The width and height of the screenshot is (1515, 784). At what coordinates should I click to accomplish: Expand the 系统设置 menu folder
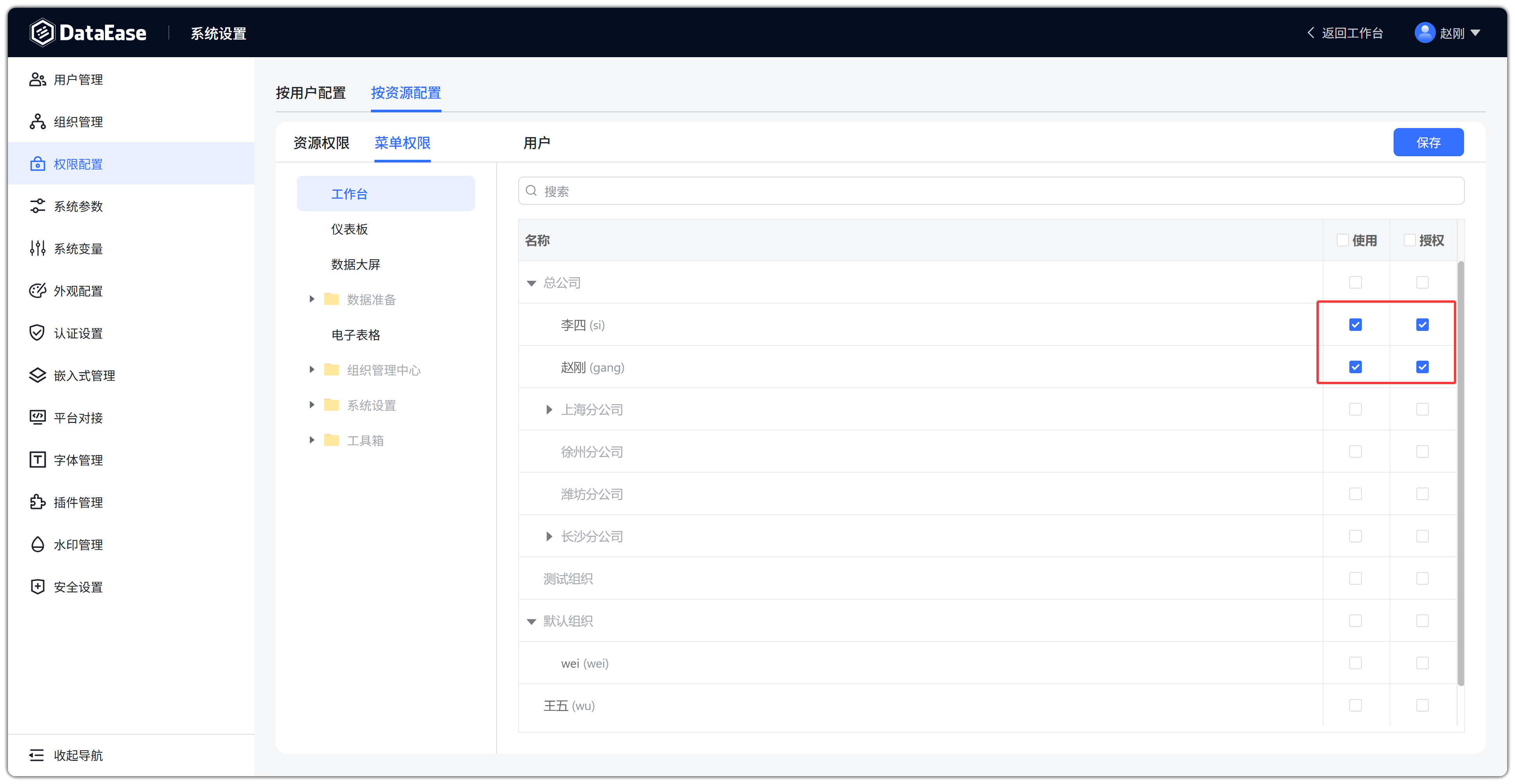(x=312, y=405)
